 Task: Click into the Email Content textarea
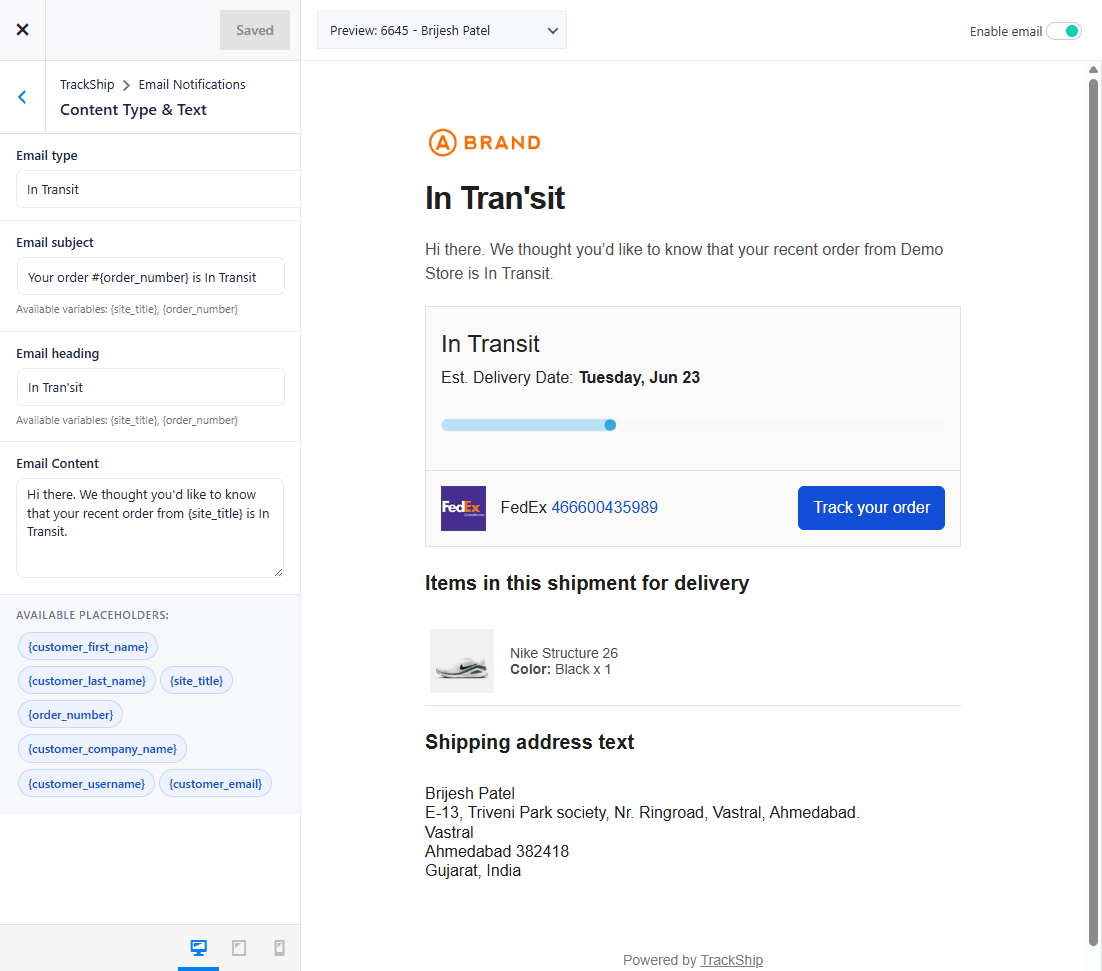pyautogui.click(x=150, y=528)
